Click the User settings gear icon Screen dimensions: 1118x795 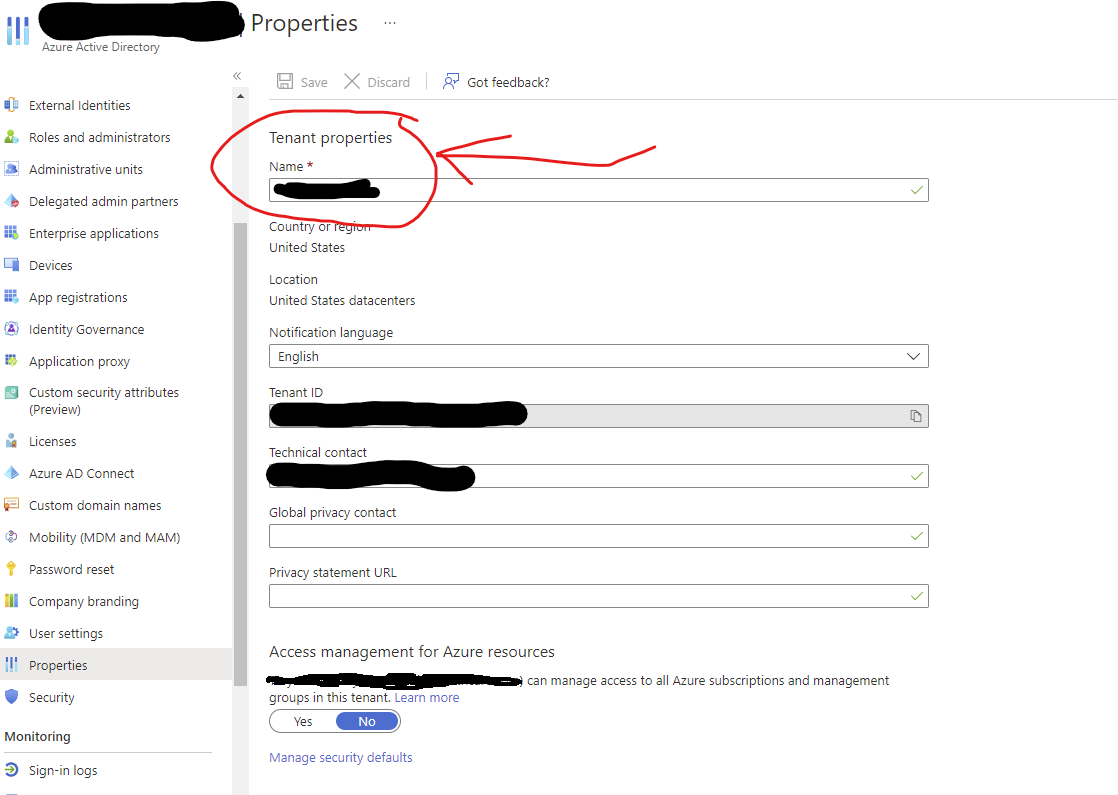click(11, 633)
